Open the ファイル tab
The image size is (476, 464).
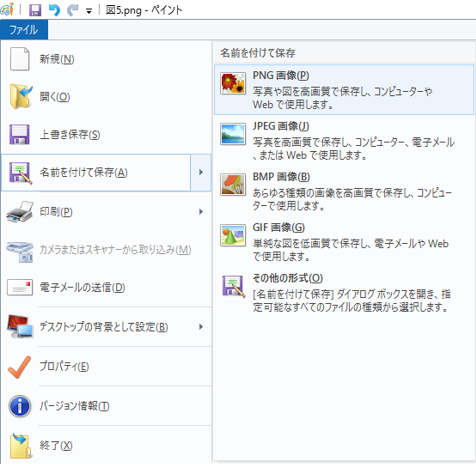point(24,30)
